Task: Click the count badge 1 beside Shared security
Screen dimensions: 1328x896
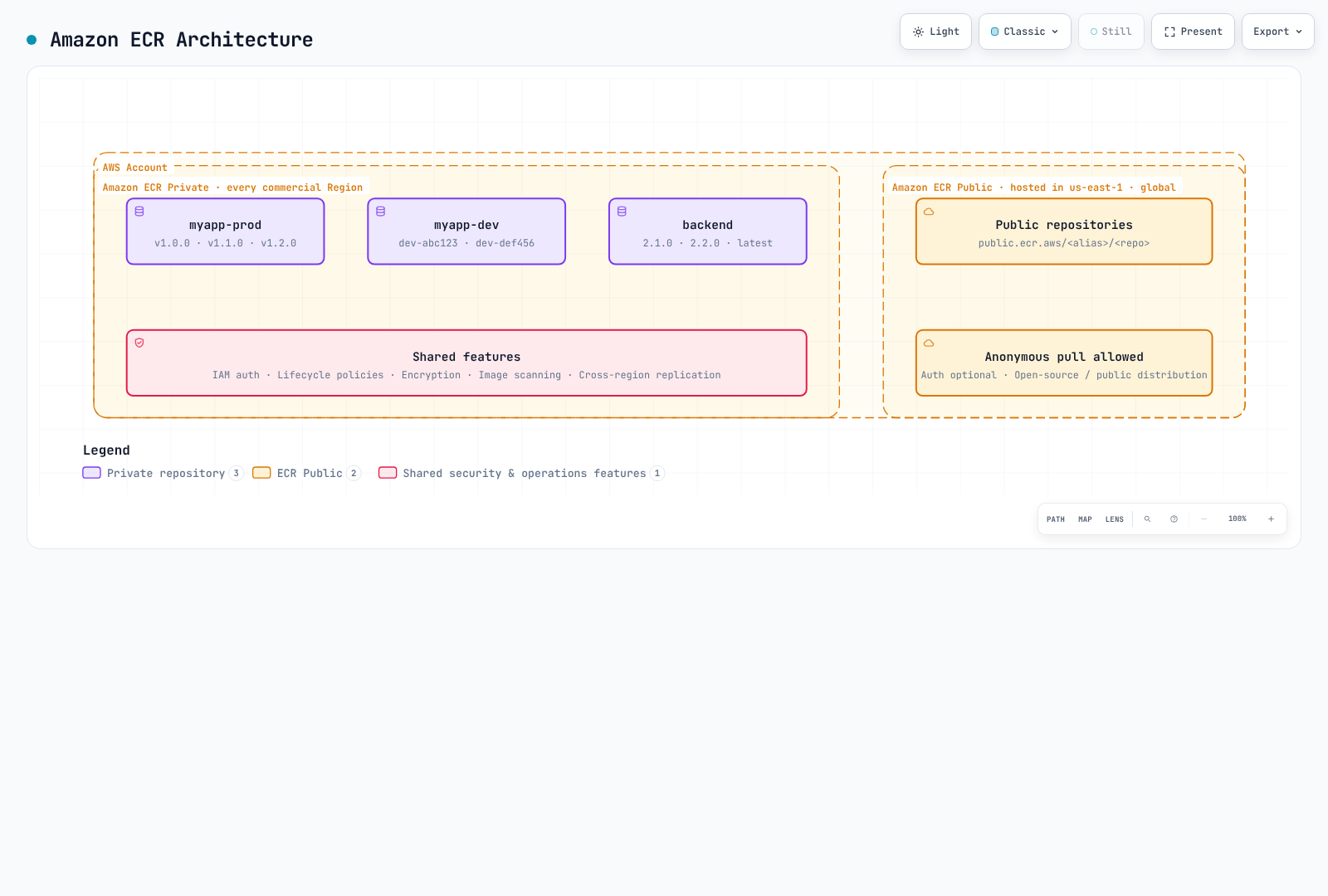Action: 657,474
